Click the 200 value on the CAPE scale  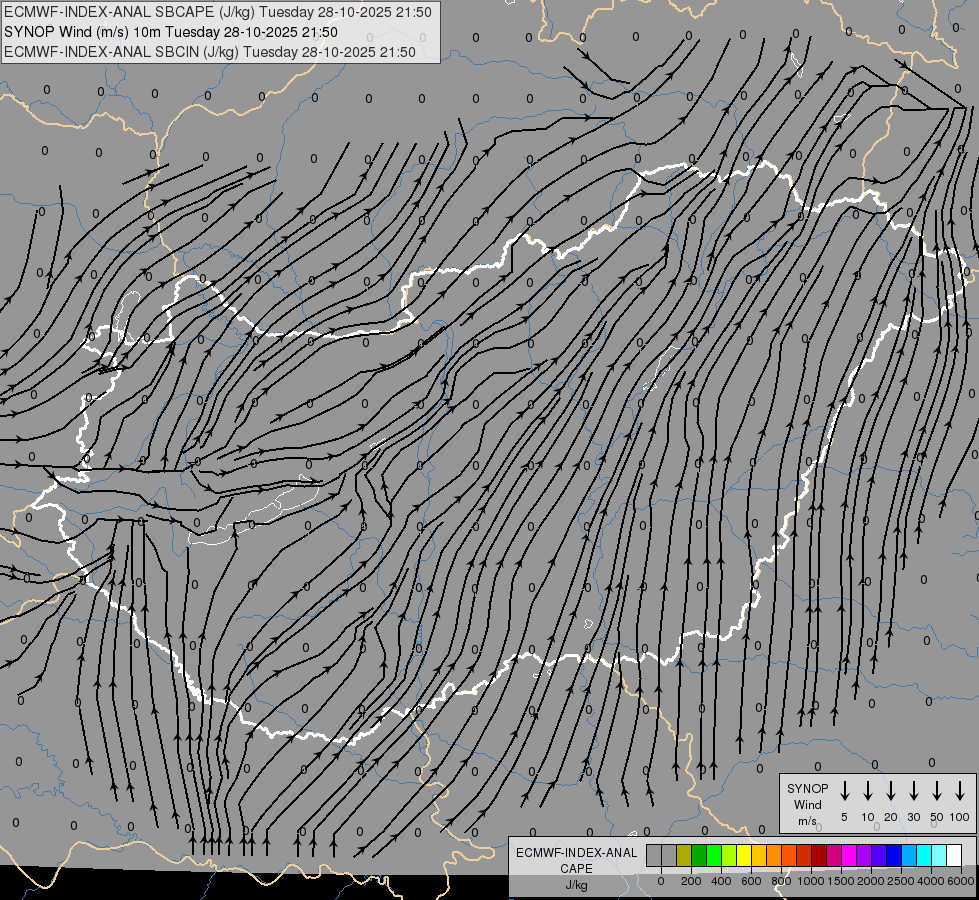[691, 881]
